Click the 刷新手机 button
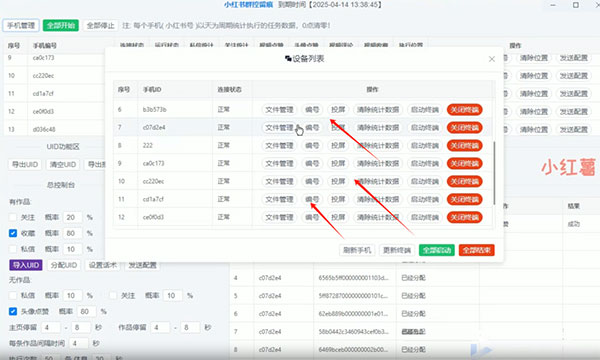This screenshot has width=600, height=360. (357, 251)
